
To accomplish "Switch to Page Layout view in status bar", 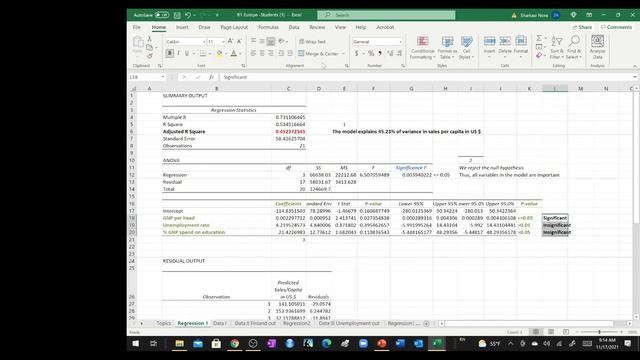I will (551, 332).
